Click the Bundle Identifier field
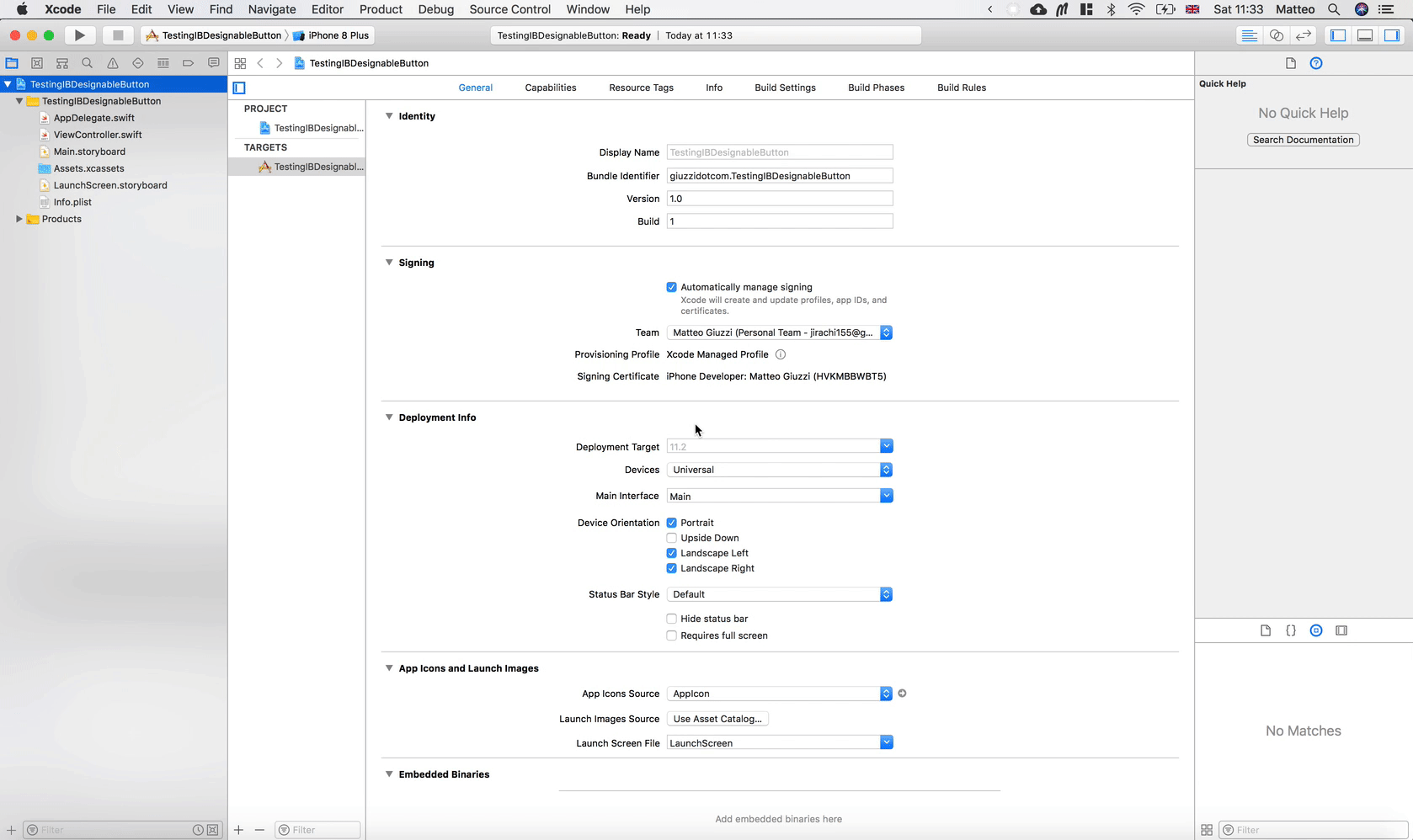 tap(779, 176)
